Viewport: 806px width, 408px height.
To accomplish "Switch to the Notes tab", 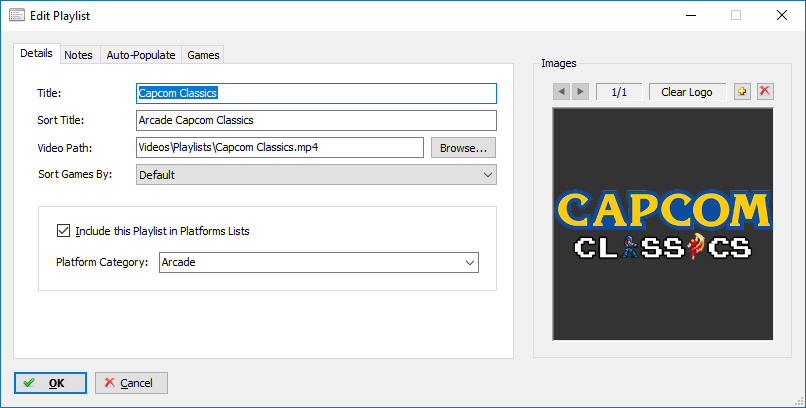I will (79, 55).
